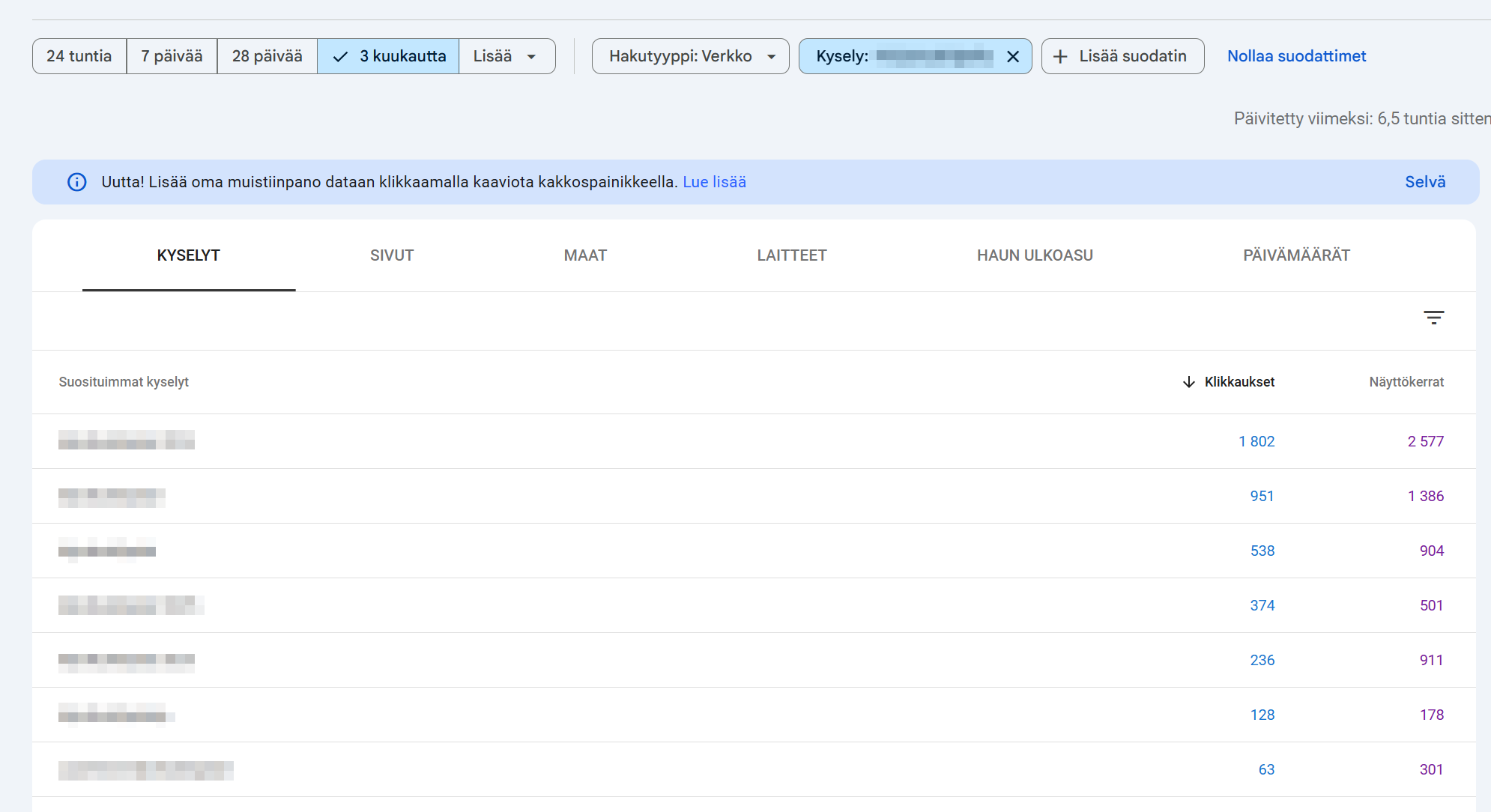Image resolution: width=1491 pixels, height=812 pixels.
Task: Open the LAITTEET tab
Action: point(791,255)
